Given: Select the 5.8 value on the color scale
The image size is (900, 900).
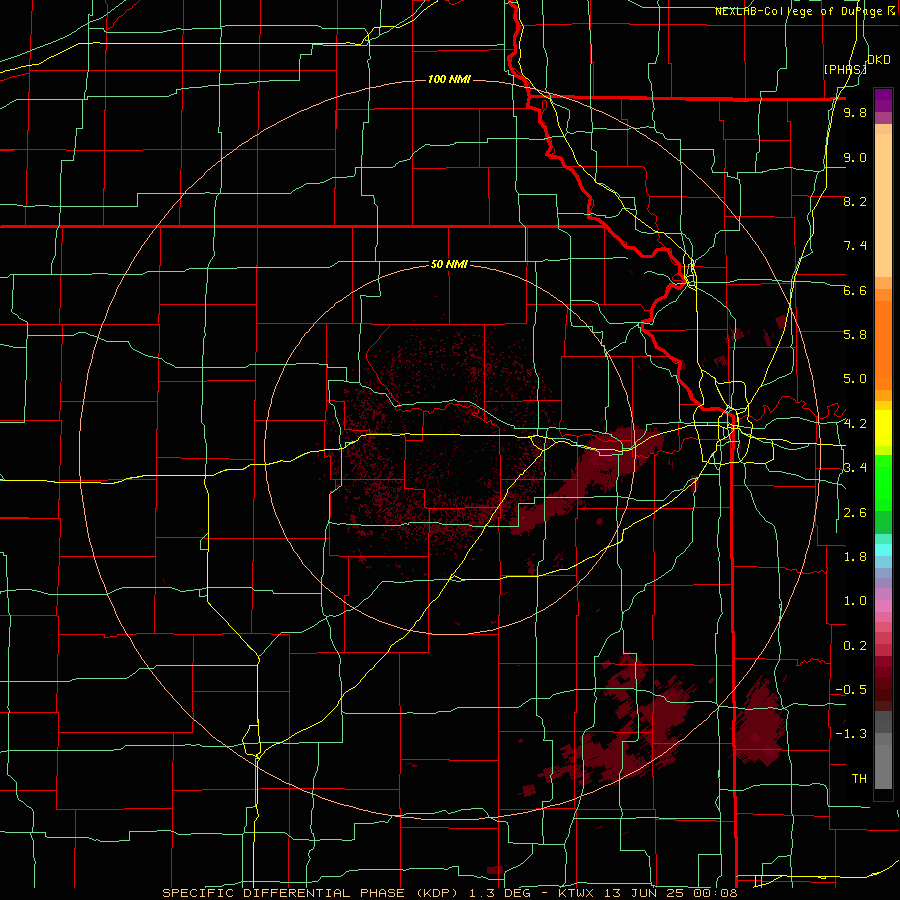Looking at the screenshot, I should coord(855,334).
